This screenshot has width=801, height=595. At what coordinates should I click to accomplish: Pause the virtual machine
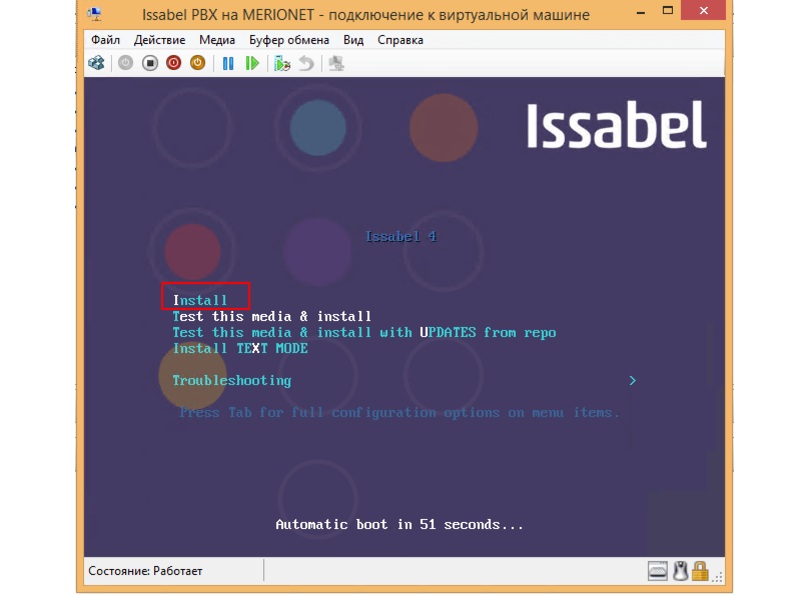pyautogui.click(x=228, y=63)
